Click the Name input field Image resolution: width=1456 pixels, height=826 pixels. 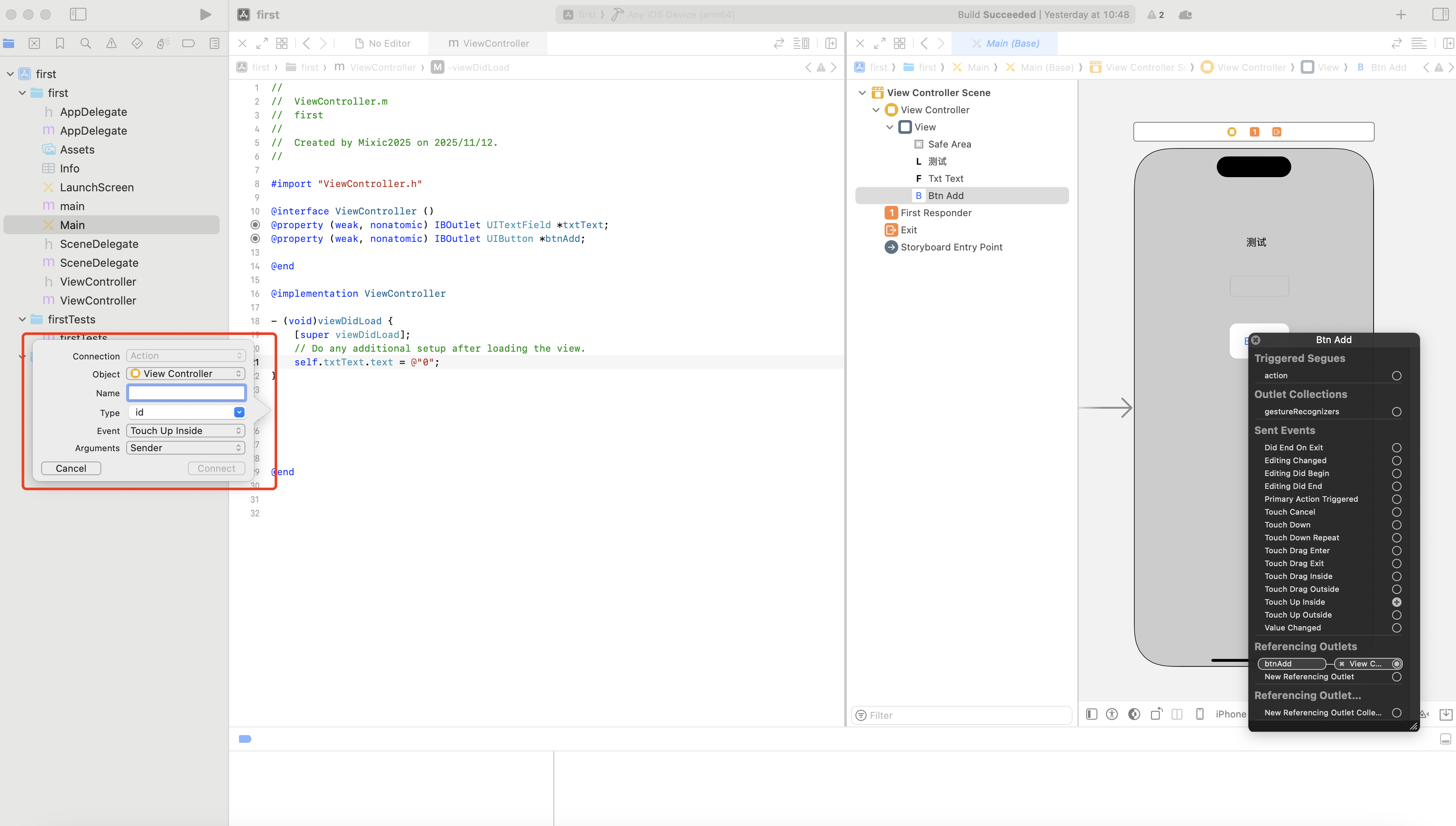click(x=186, y=392)
